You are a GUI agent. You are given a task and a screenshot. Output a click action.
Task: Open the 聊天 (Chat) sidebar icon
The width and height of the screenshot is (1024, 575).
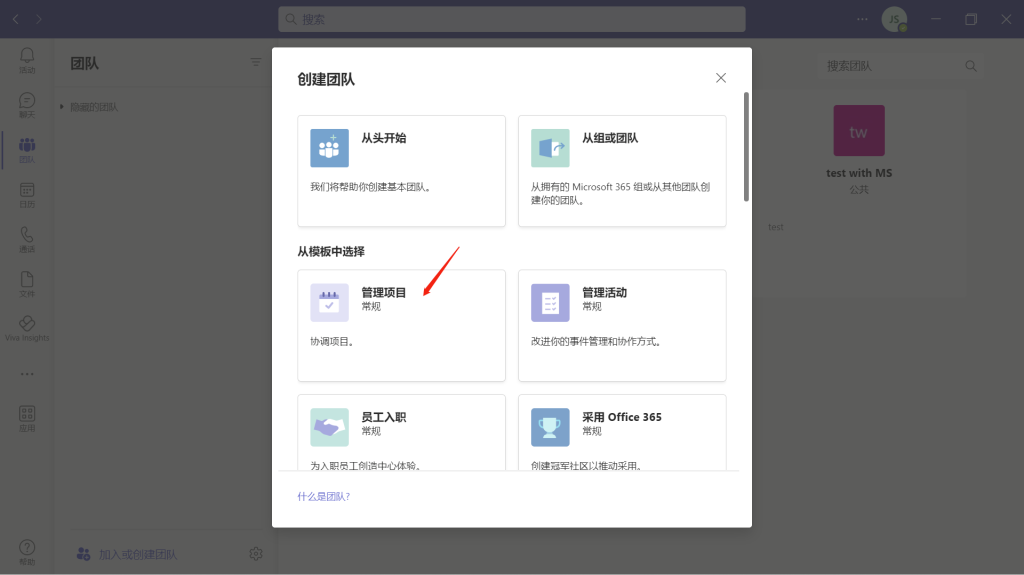(27, 104)
